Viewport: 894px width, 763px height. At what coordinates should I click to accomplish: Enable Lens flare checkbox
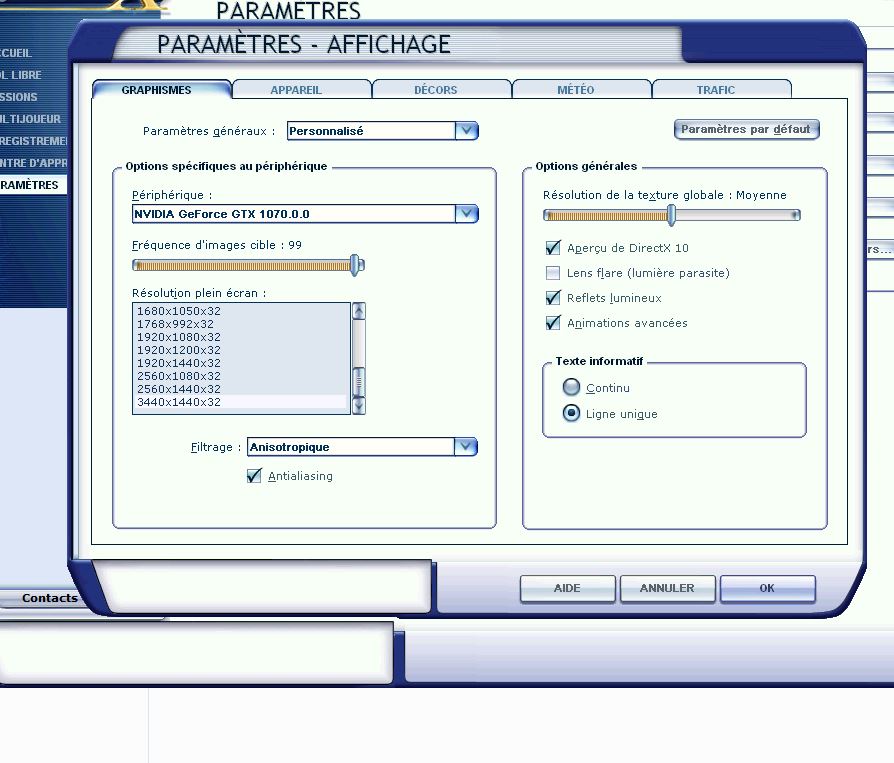click(553, 273)
